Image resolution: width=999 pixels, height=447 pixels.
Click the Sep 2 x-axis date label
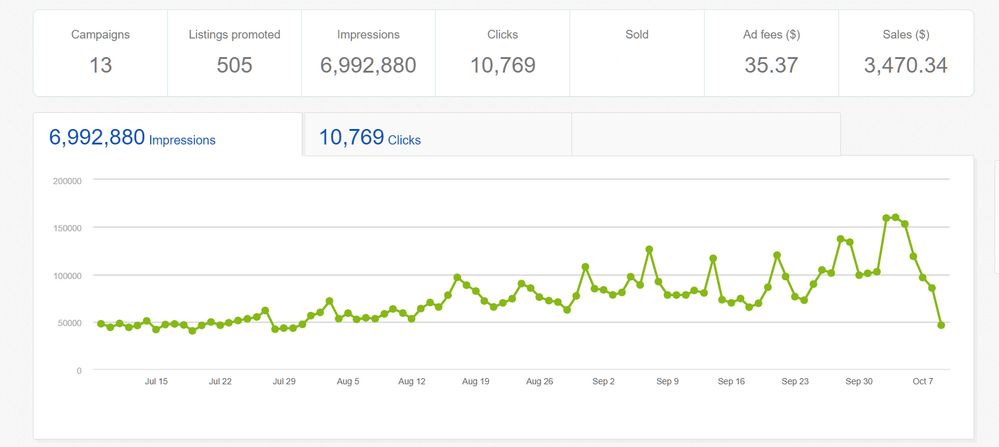pos(604,381)
